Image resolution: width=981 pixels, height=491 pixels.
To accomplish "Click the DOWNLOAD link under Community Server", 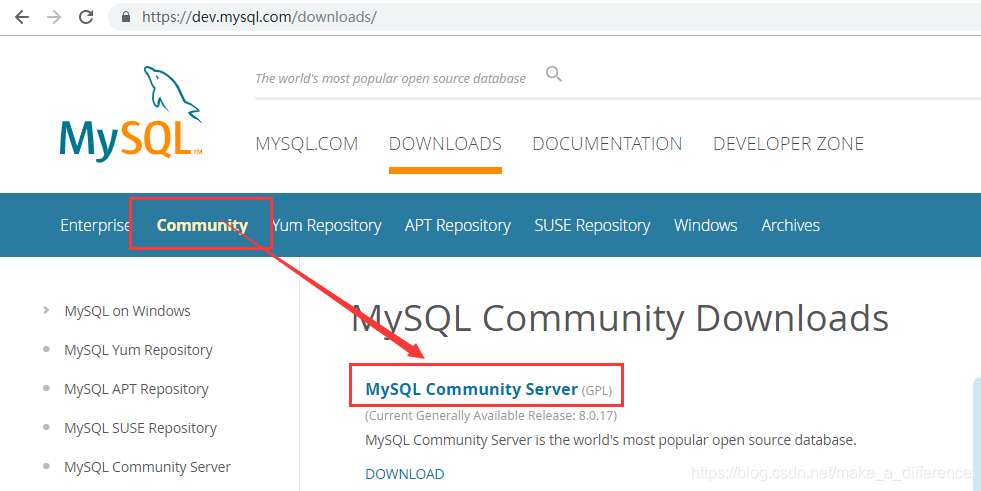I will pyautogui.click(x=405, y=474).
